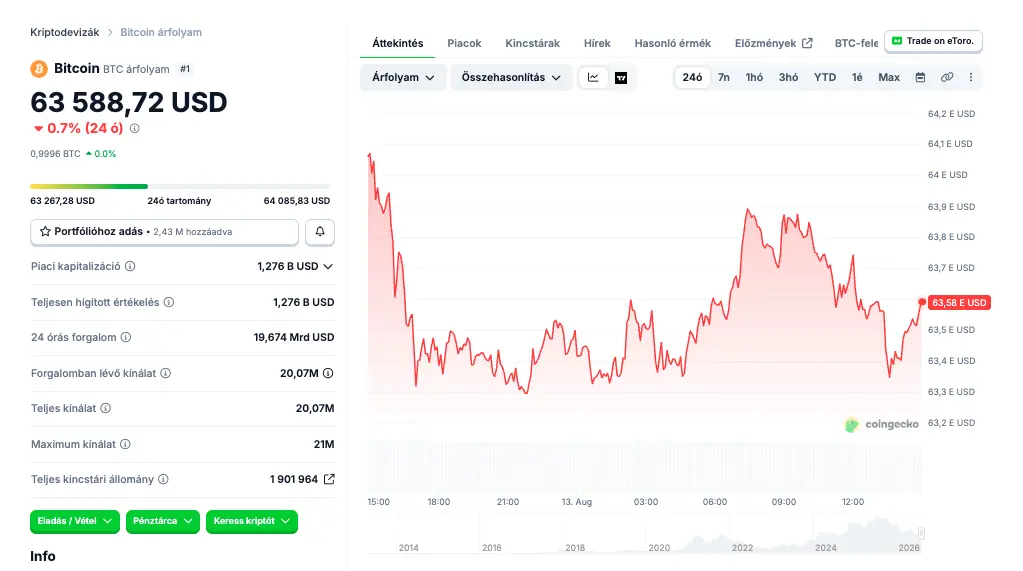1023x571 pixels.
Task: Show info for Piaci kapitalizáció
Action: click(130, 266)
